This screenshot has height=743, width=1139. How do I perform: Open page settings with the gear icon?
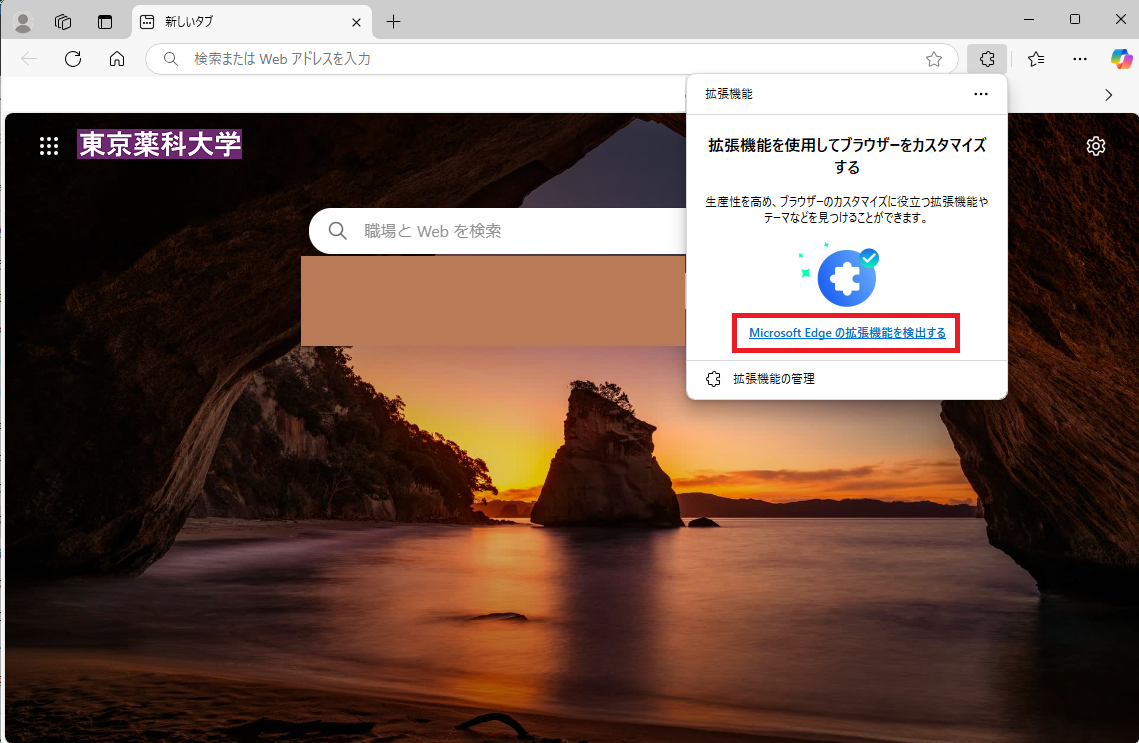point(1096,146)
